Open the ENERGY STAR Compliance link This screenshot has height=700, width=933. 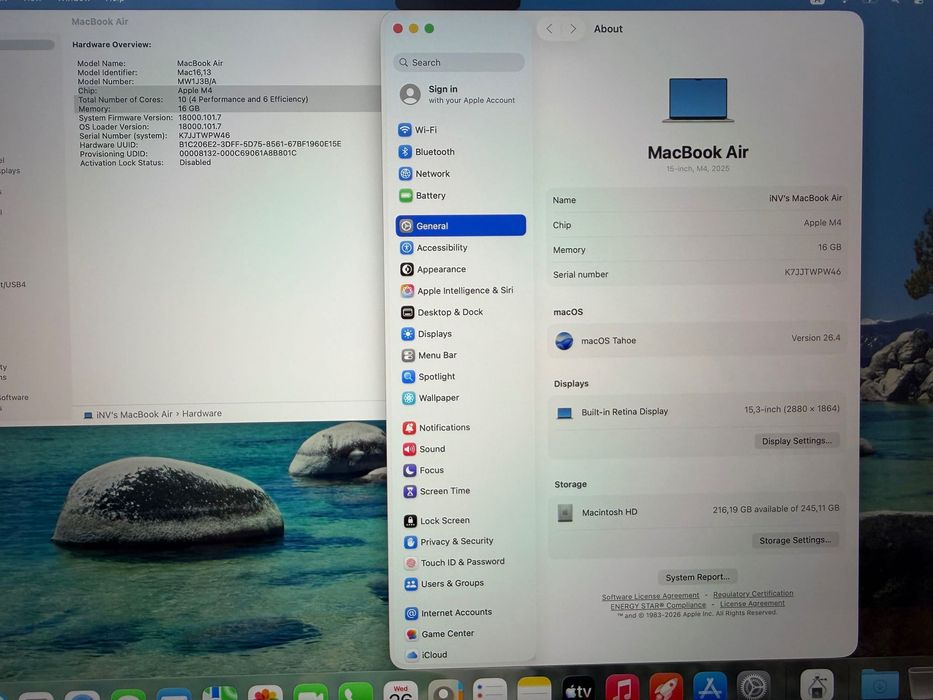click(x=658, y=606)
